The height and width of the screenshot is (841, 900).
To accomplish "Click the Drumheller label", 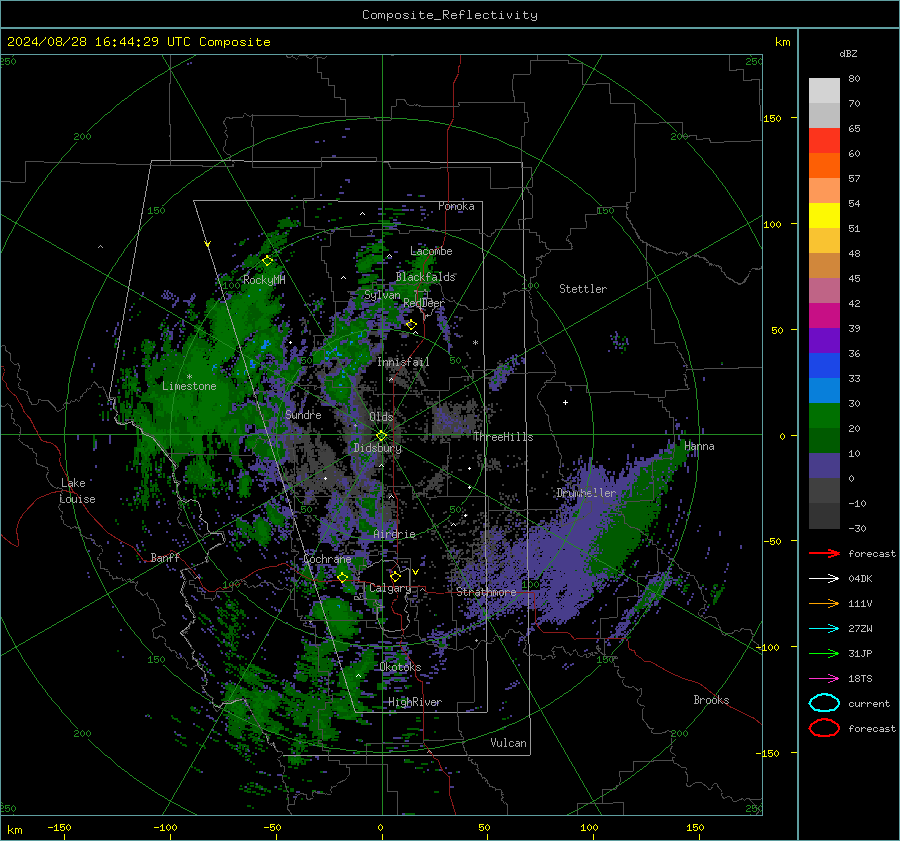I will coord(586,493).
